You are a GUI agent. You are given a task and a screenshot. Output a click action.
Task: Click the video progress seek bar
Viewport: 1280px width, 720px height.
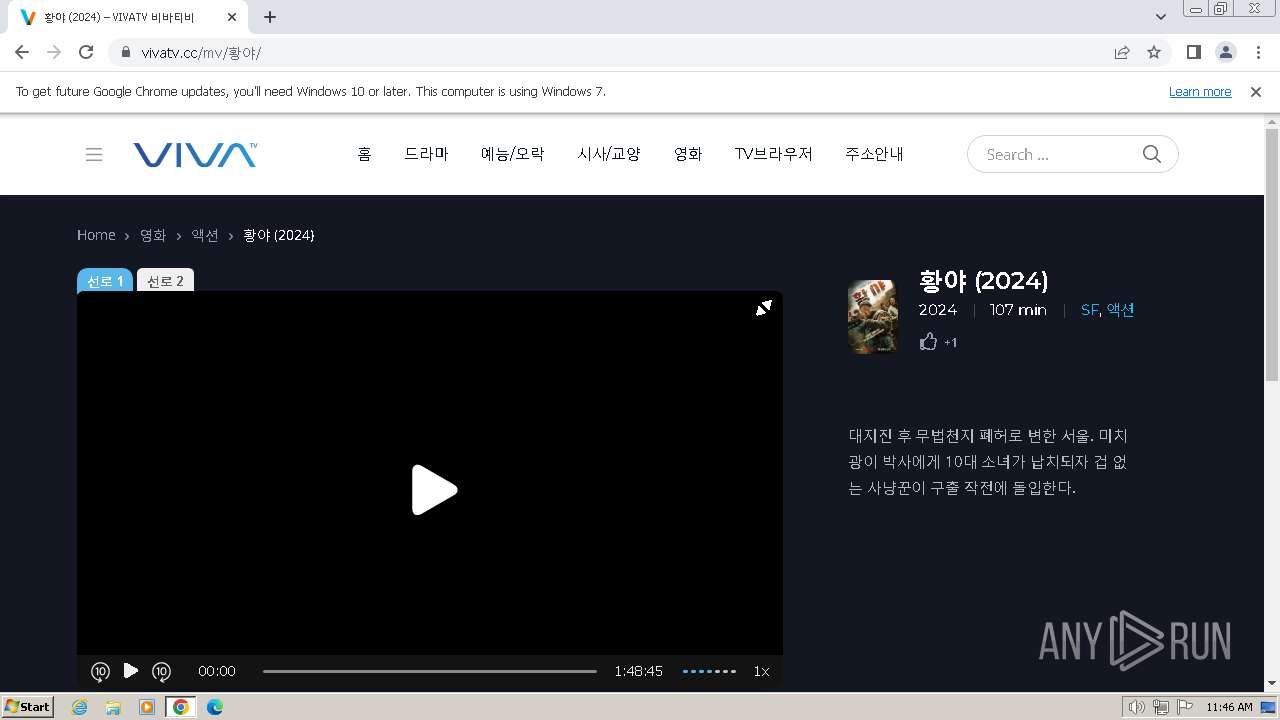430,671
